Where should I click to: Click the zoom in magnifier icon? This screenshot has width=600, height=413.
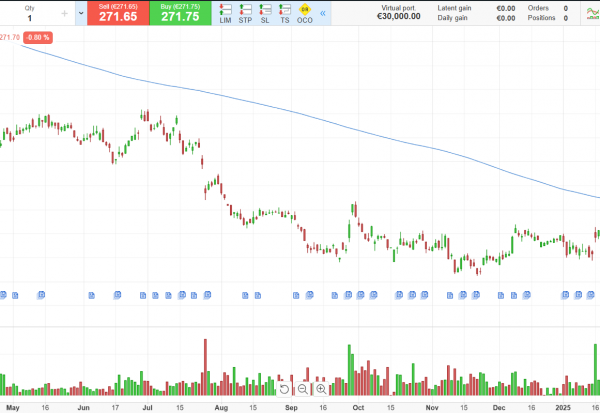(322, 389)
